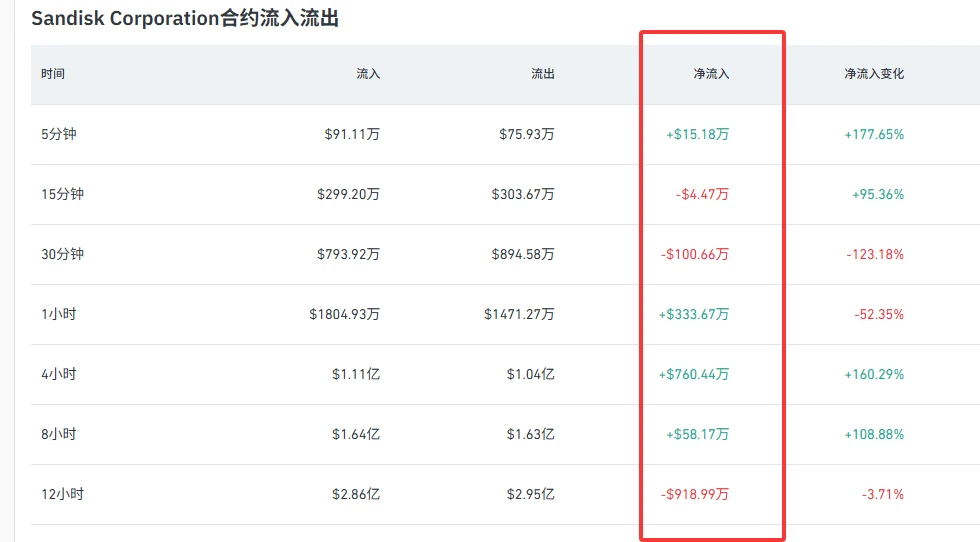The image size is (980, 542).
Task: Click the inflow value $299.20万
Action: click(348, 194)
